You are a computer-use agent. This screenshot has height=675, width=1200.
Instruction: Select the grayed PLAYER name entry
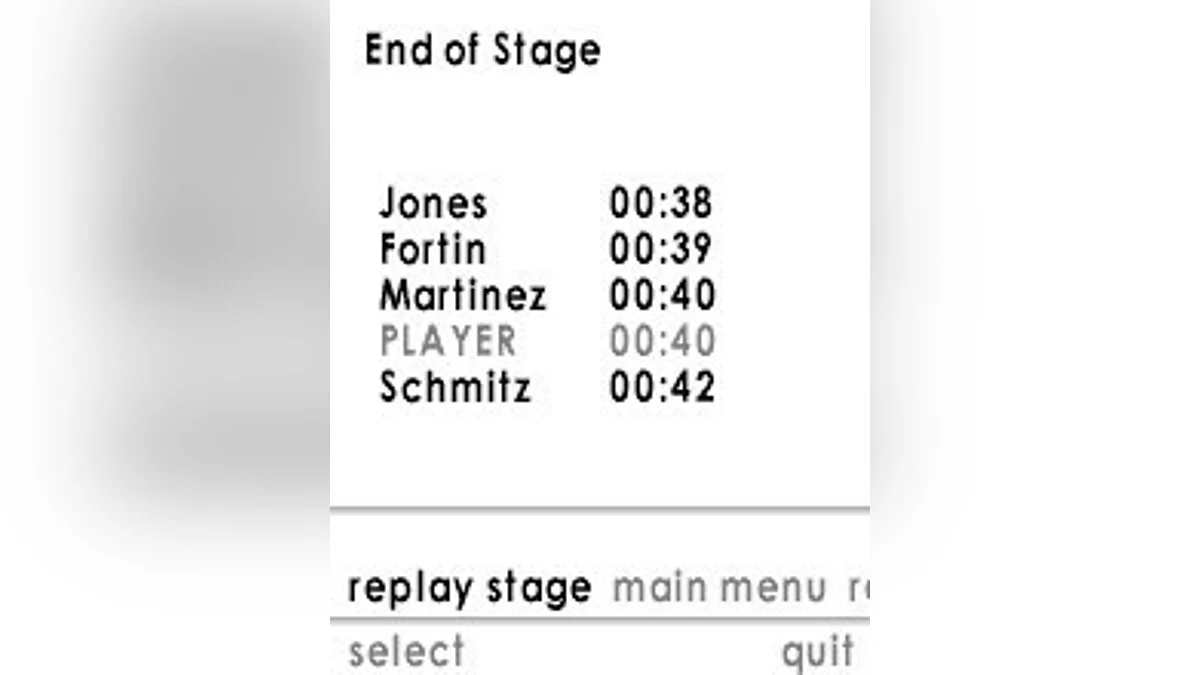tap(448, 342)
